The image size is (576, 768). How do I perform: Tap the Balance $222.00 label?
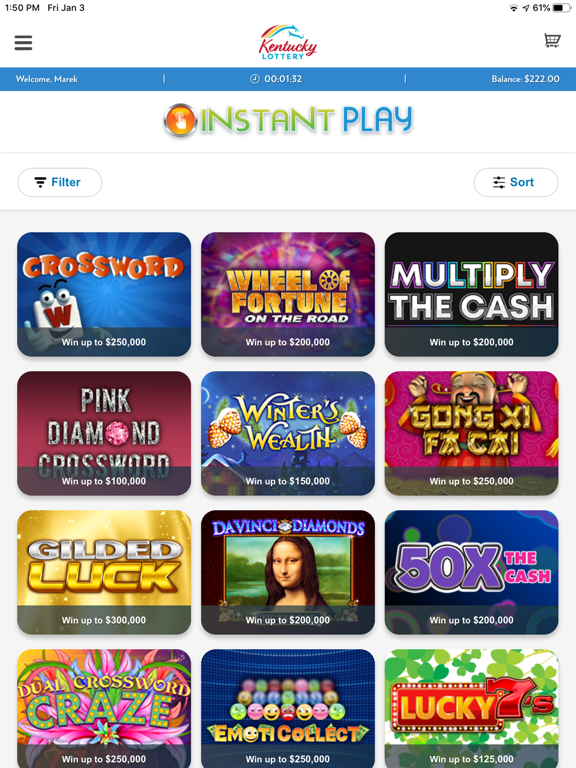coord(525,79)
